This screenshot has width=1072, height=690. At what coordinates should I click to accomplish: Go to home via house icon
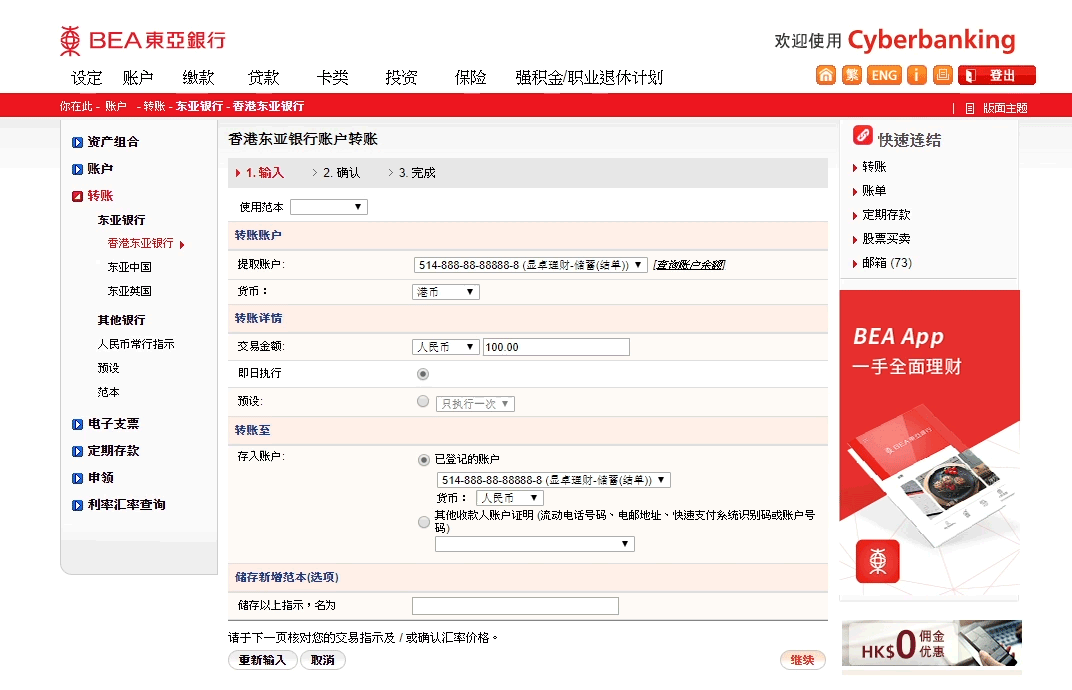pos(826,75)
